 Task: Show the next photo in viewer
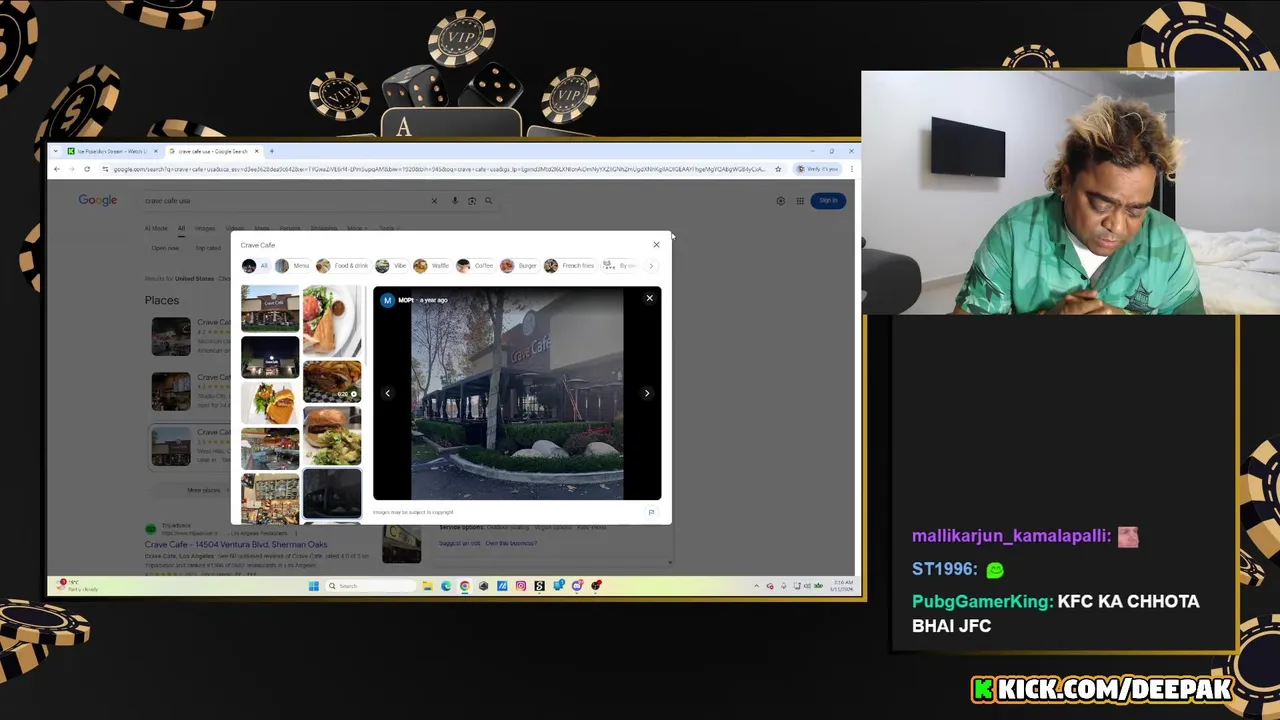[647, 393]
